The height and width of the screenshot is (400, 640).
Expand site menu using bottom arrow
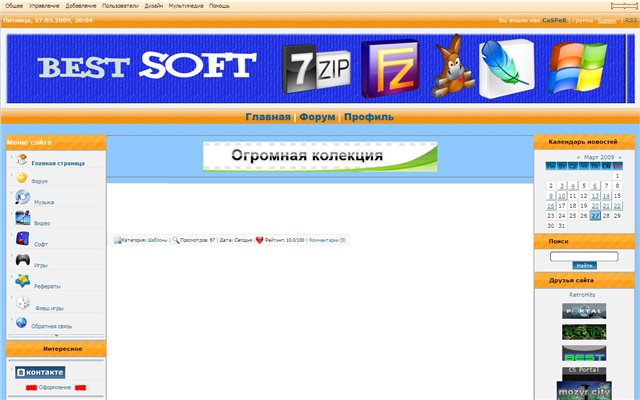coord(56,336)
